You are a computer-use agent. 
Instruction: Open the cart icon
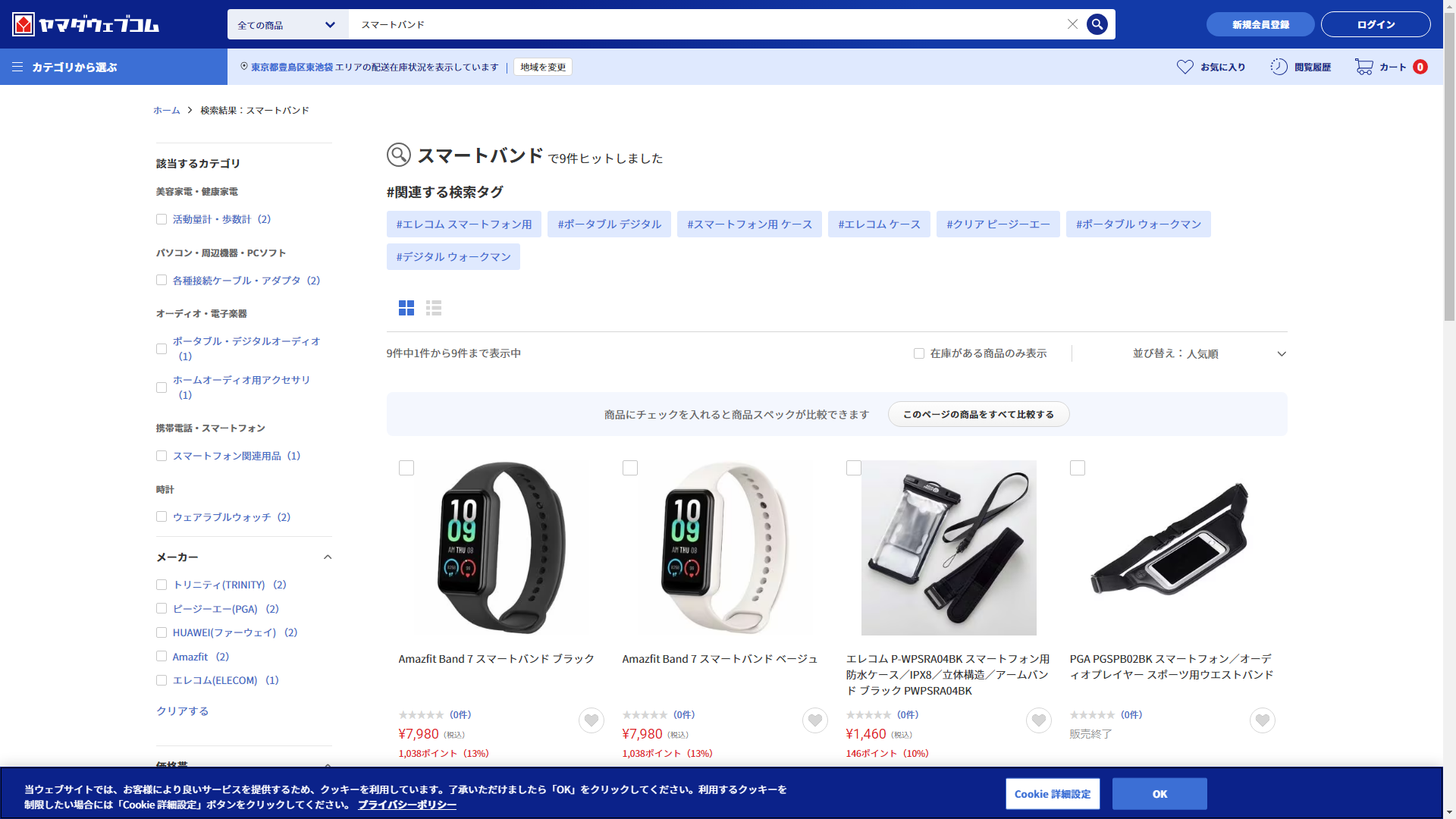(1364, 67)
